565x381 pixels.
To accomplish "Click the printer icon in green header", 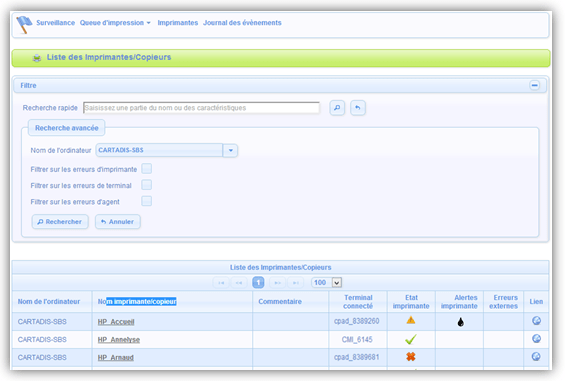I will (37, 58).
